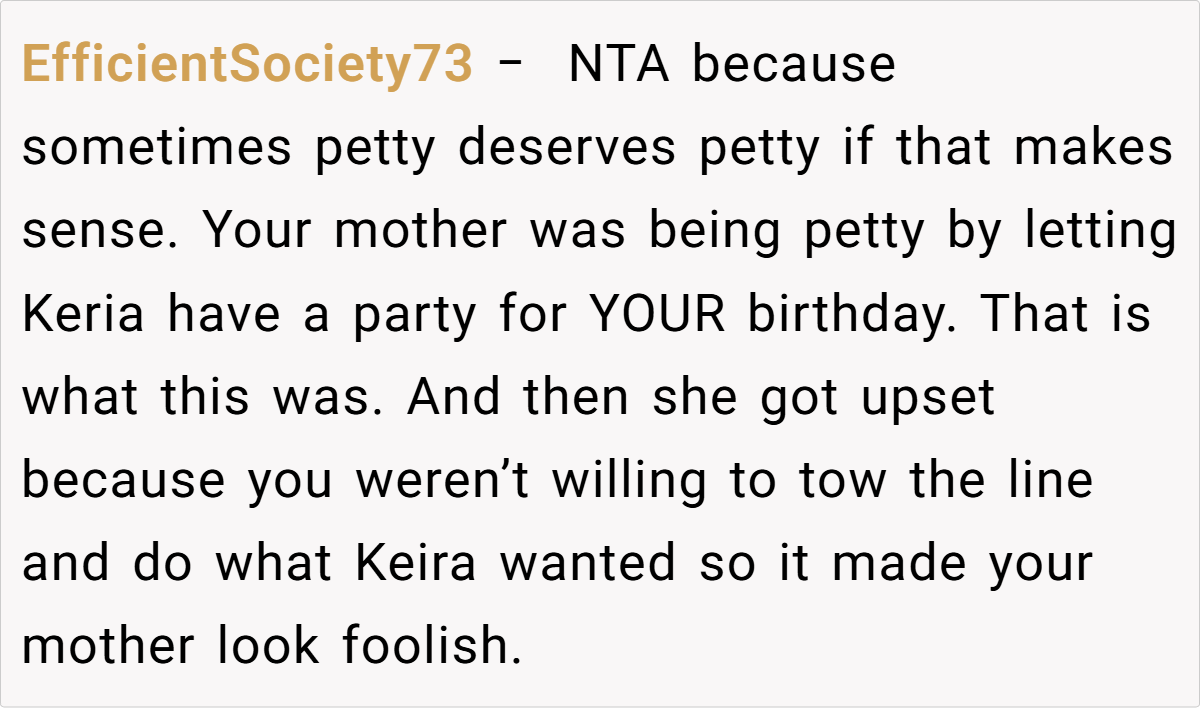Click the word 'makes' in the comment

(1093, 149)
